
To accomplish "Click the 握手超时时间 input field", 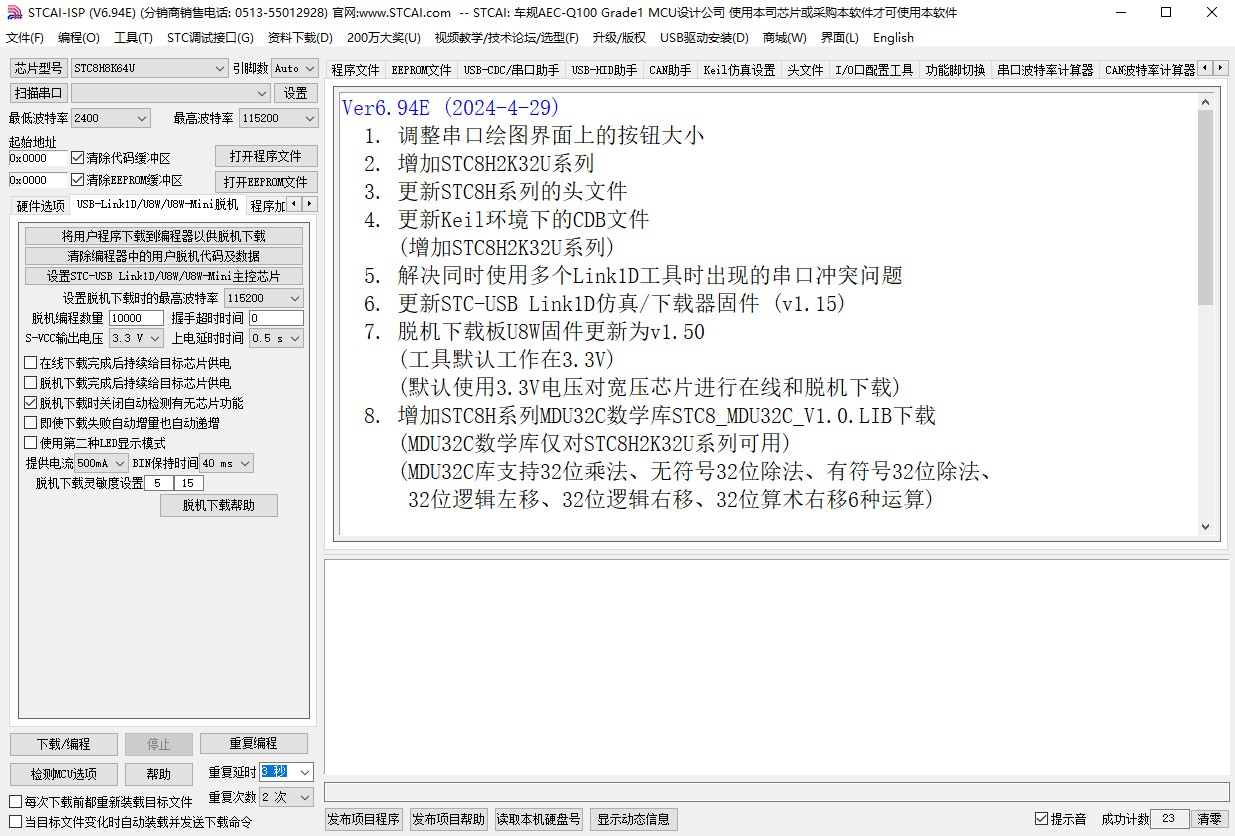I will (276, 318).
